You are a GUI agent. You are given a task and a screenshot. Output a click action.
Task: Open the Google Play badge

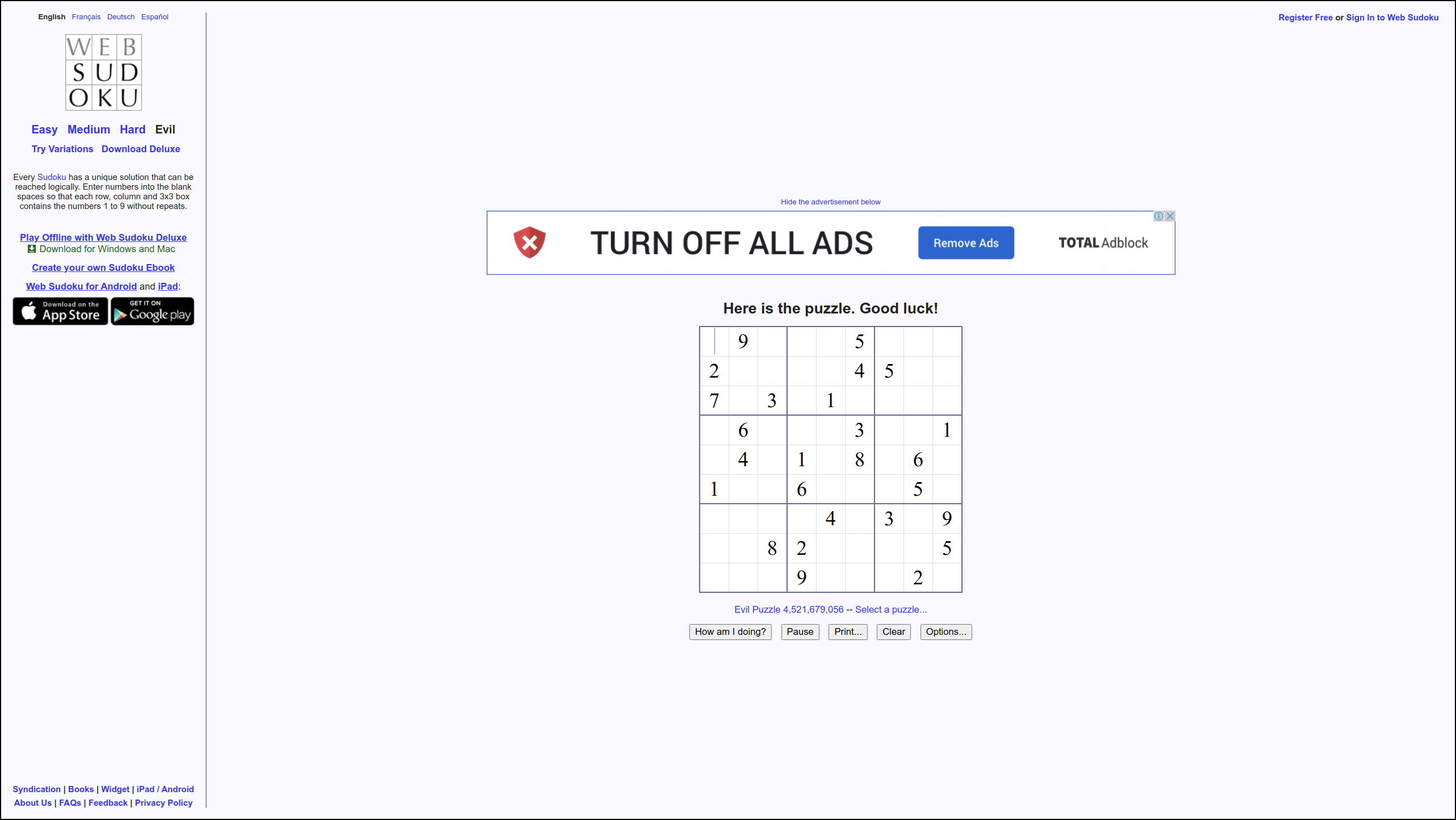click(x=152, y=311)
